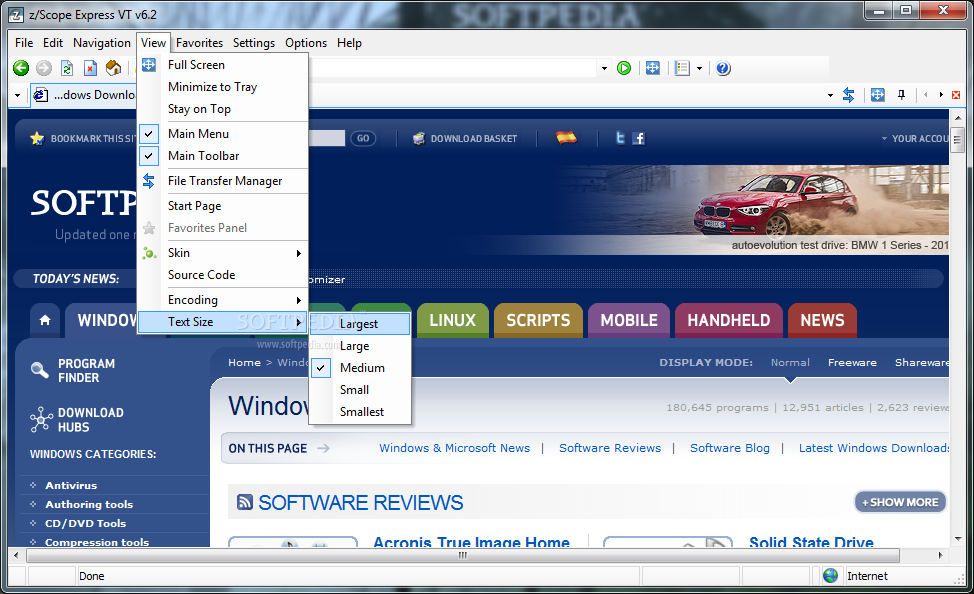Select Large text size

pyautogui.click(x=360, y=346)
